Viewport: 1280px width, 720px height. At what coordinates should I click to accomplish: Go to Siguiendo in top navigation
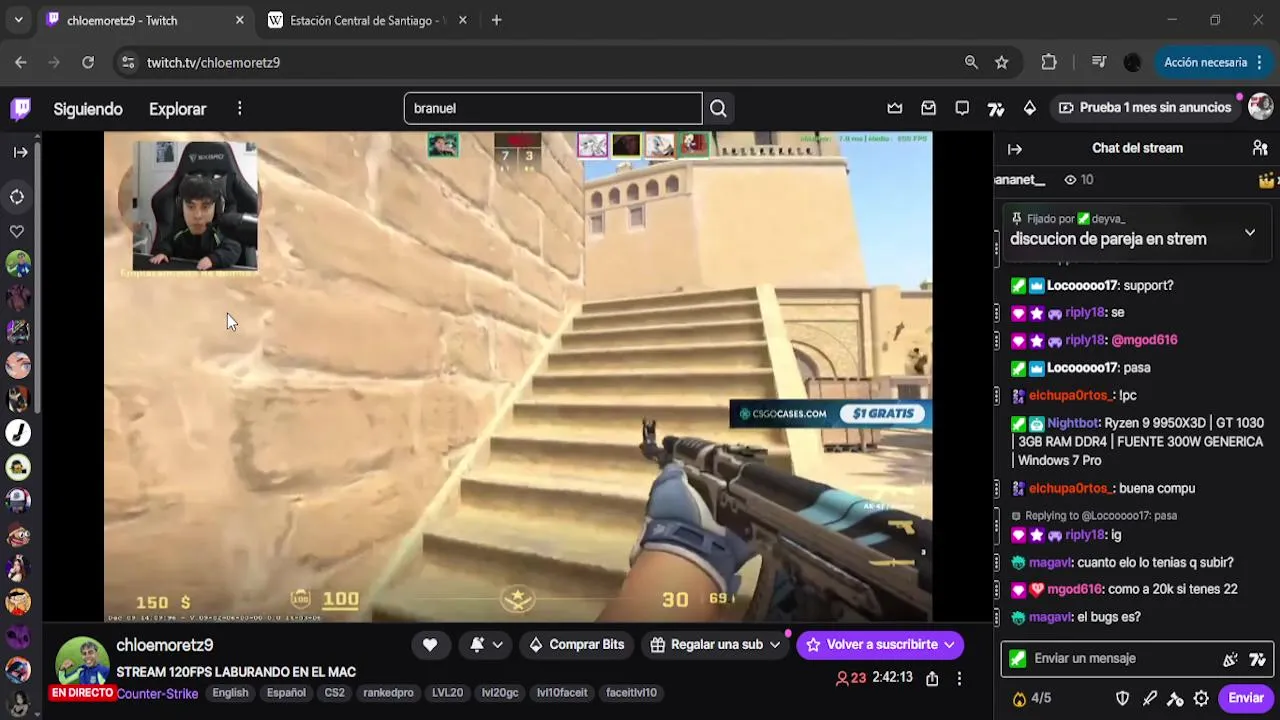(x=88, y=109)
